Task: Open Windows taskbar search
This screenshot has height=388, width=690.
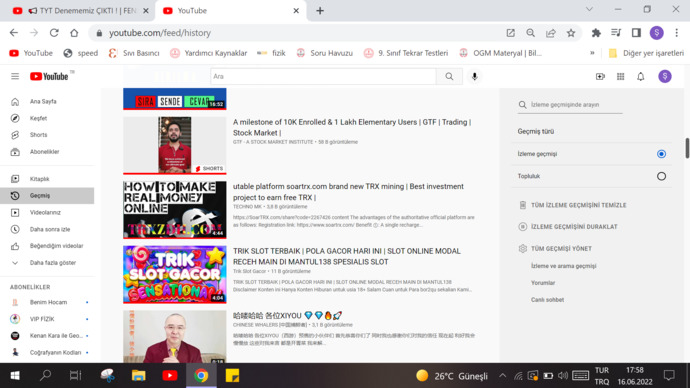Action: 45,376
